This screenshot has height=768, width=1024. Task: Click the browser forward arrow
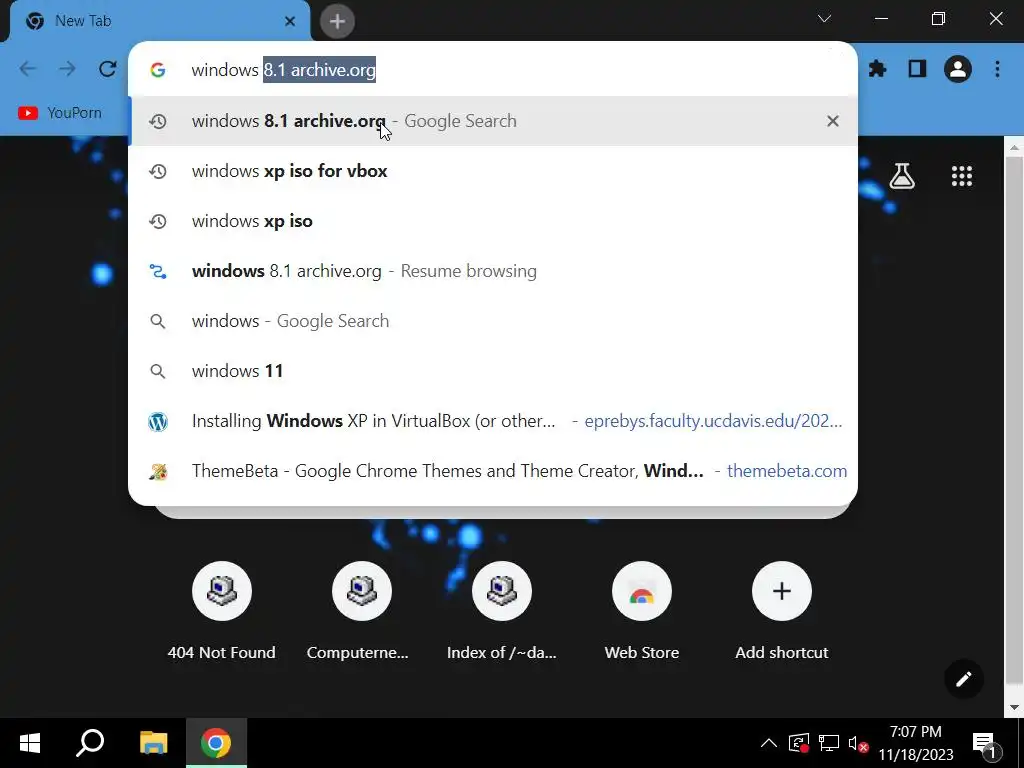pos(67,69)
